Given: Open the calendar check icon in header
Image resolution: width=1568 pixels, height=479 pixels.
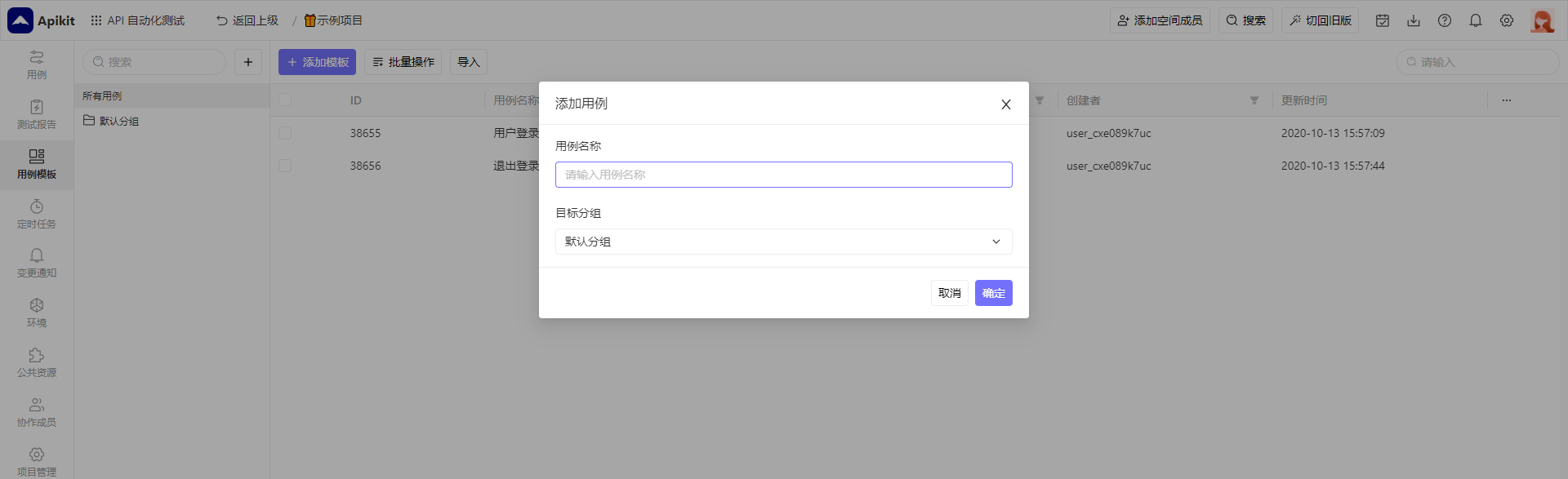Looking at the screenshot, I should click(1382, 20).
